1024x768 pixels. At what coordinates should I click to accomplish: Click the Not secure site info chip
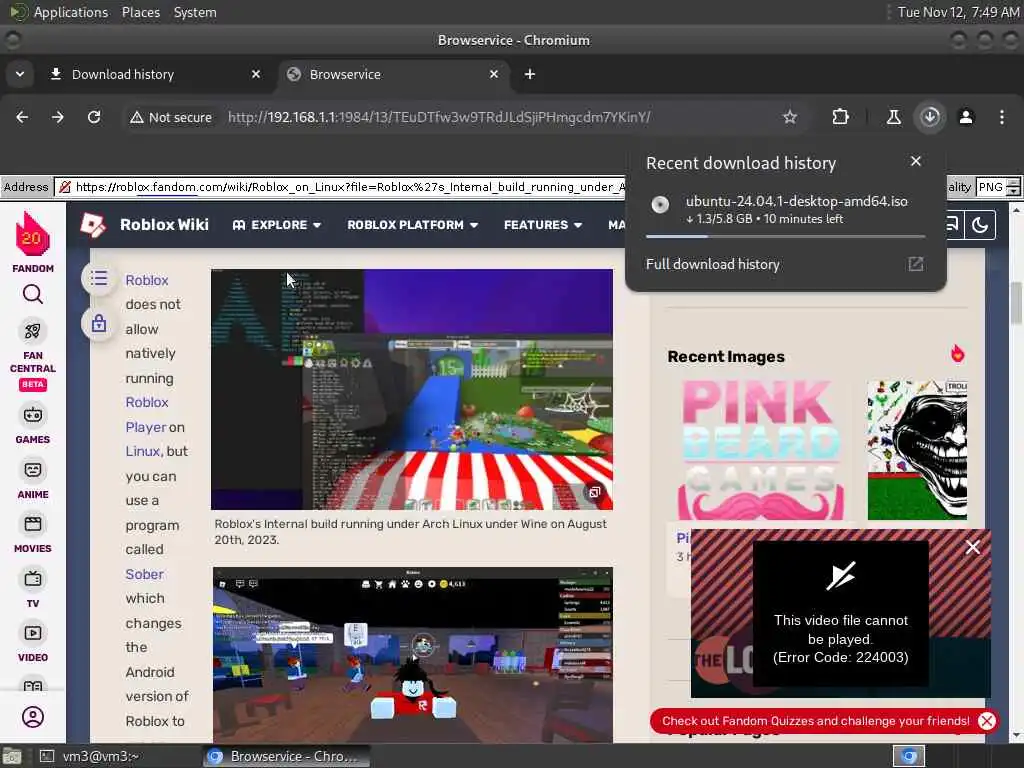pyautogui.click(x=171, y=118)
